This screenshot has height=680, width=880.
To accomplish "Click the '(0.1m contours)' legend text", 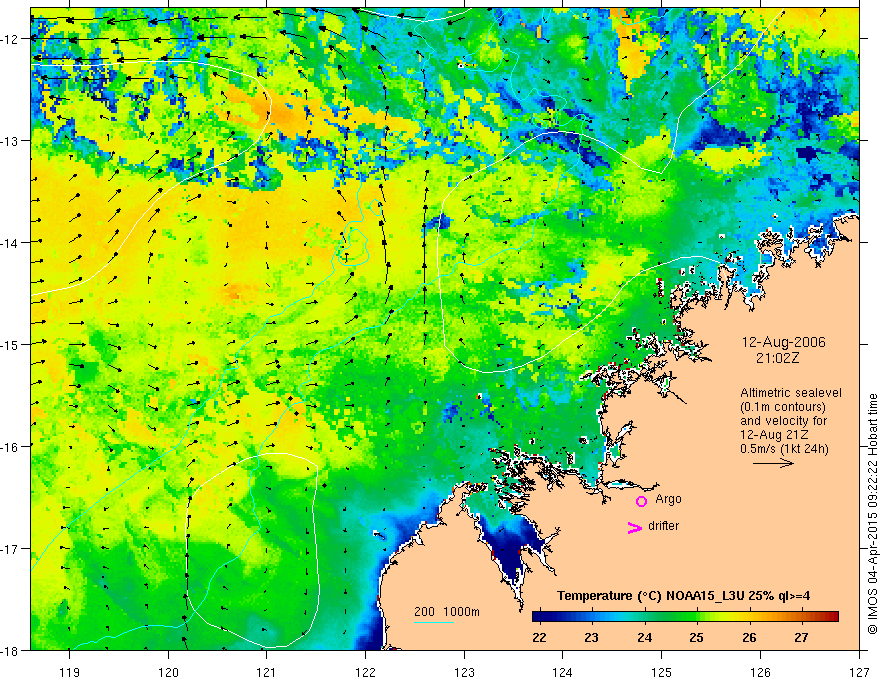I will point(783,407).
